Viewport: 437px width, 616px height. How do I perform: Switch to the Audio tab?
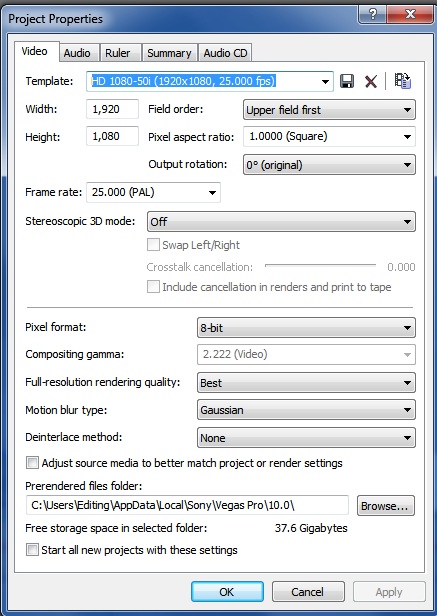[77, 53]
